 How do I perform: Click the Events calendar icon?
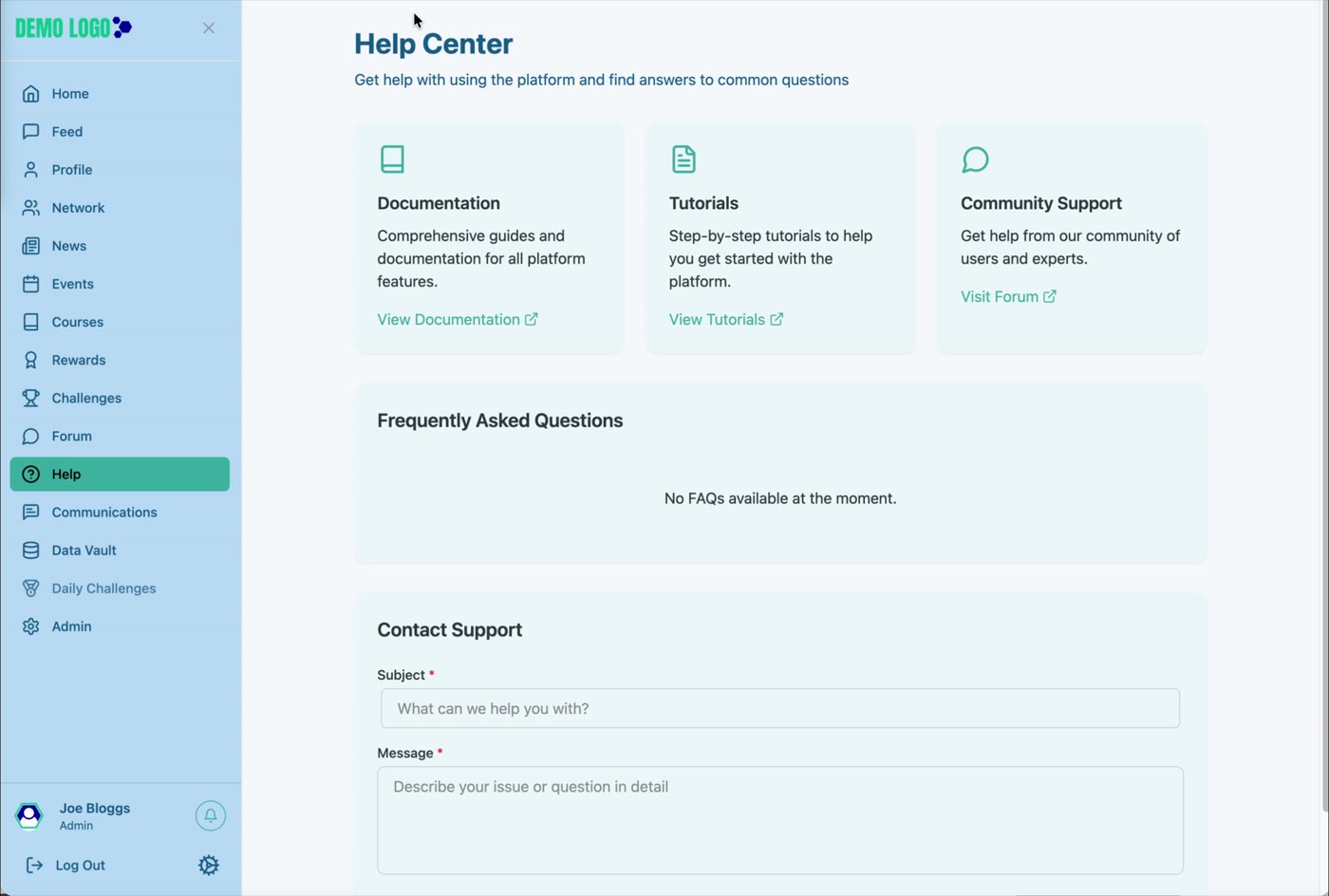(31, 284)
